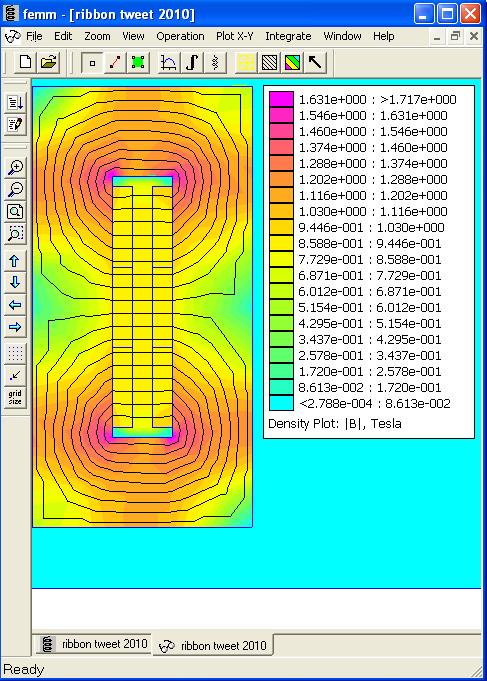Open the Edit menu
This screenshot has height=681, width=487.
(x=63, y=36)
